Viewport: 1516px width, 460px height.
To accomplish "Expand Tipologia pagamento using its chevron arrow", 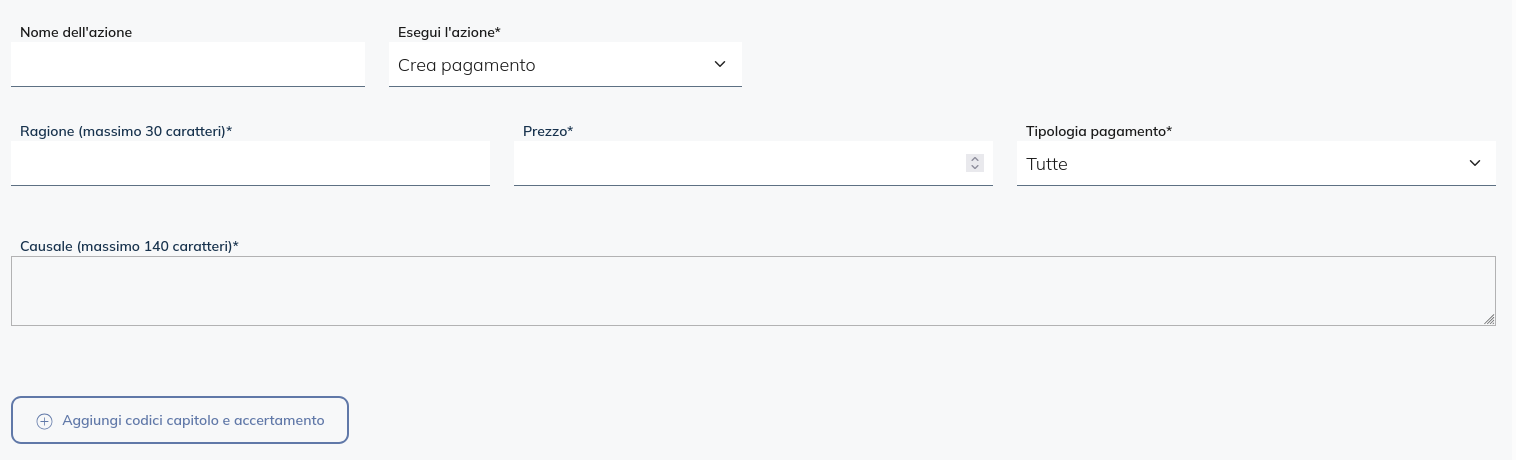I will point(1474,163).
